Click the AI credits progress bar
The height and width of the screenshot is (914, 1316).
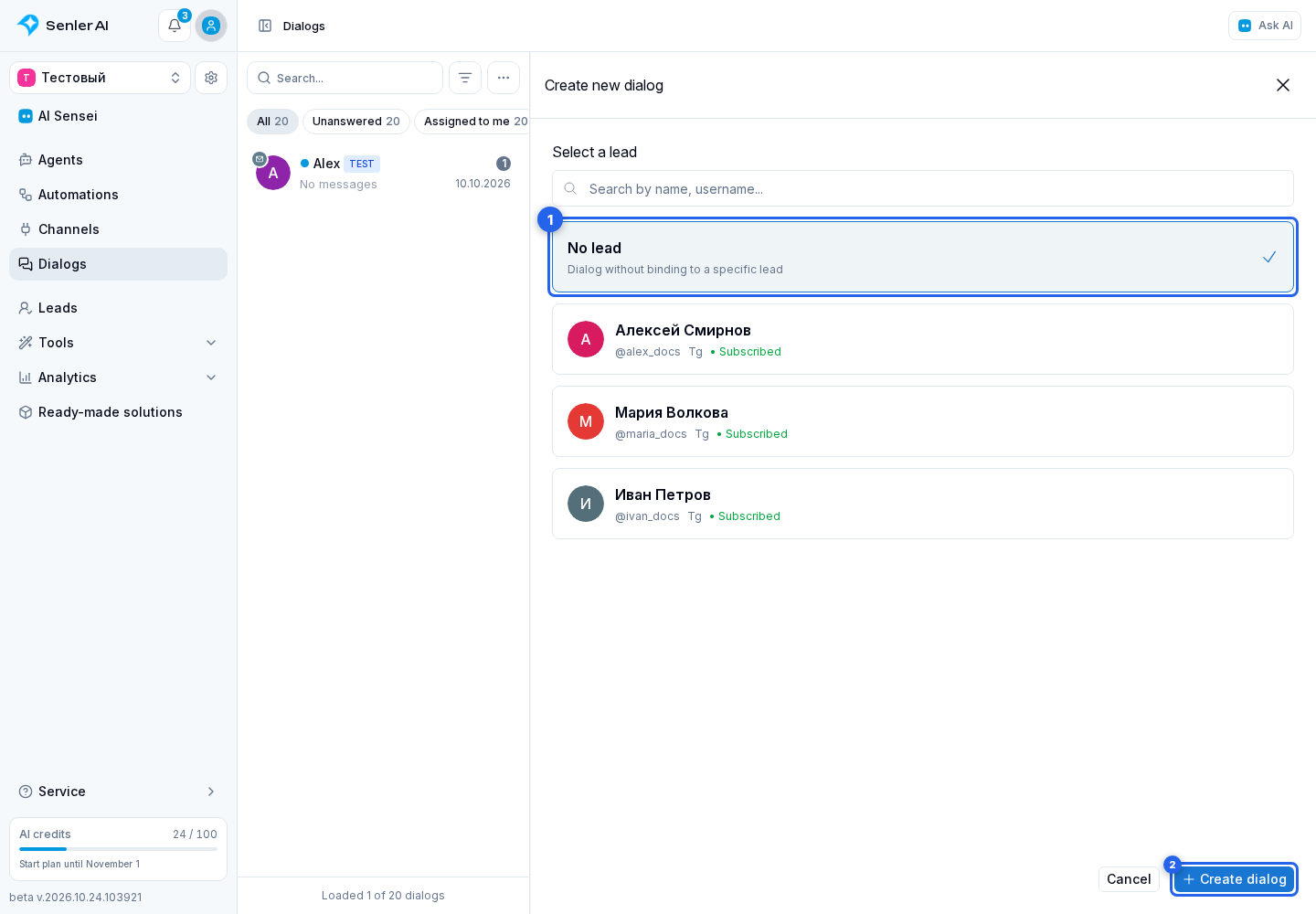click(118, 849)
